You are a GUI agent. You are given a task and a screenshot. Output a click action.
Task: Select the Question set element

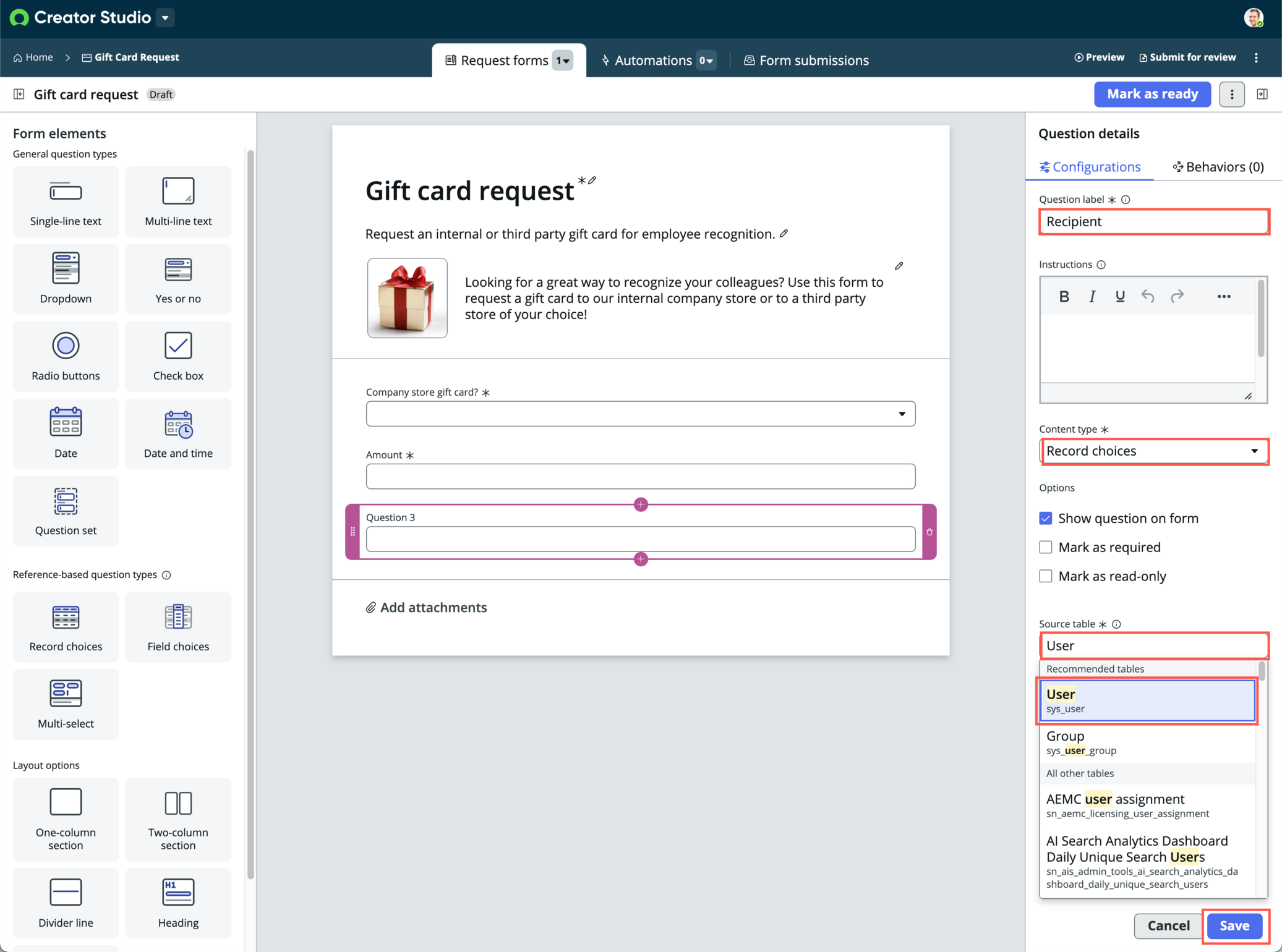point(66,511)
